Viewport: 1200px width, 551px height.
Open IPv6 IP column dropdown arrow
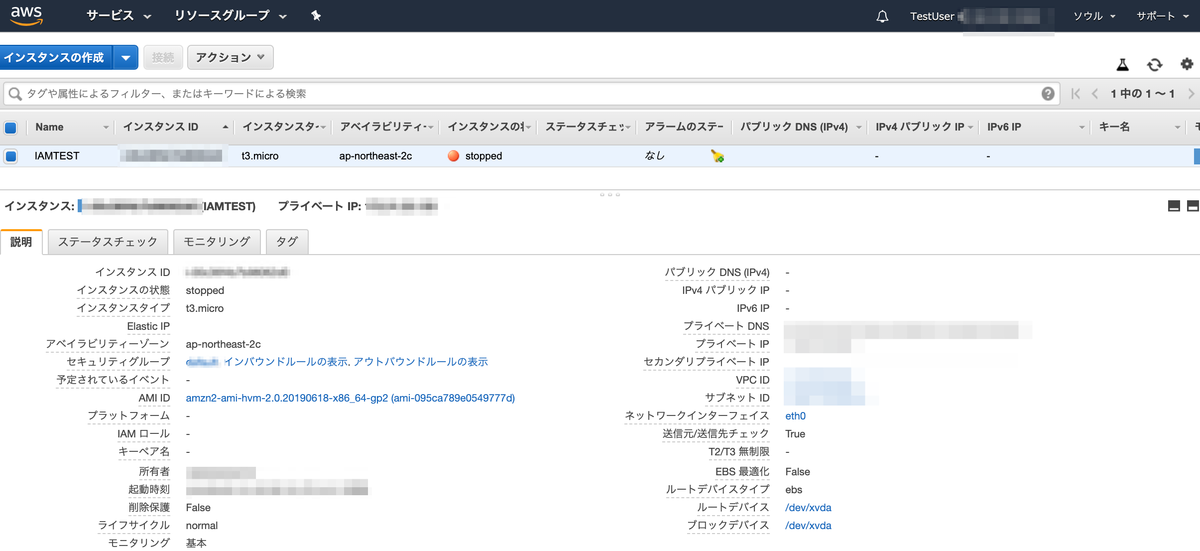coord(1082,127)
